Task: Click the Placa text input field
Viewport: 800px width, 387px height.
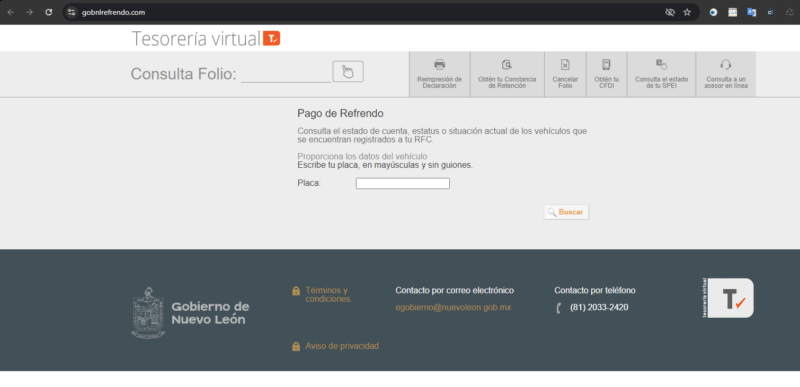Action: (x=403, y=184)
